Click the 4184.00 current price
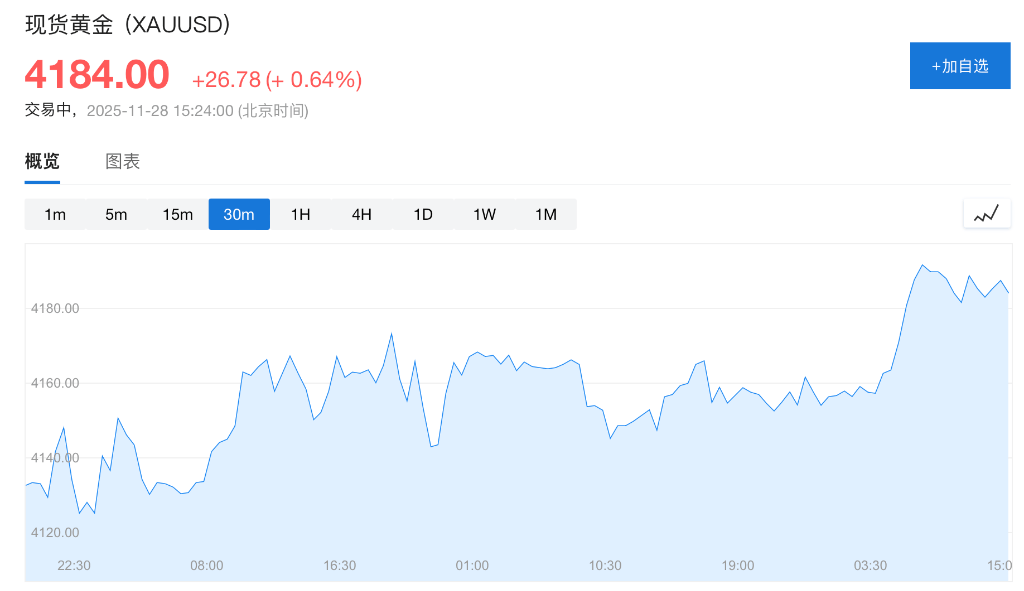1024x591 pixels. (x=97, y=75)
